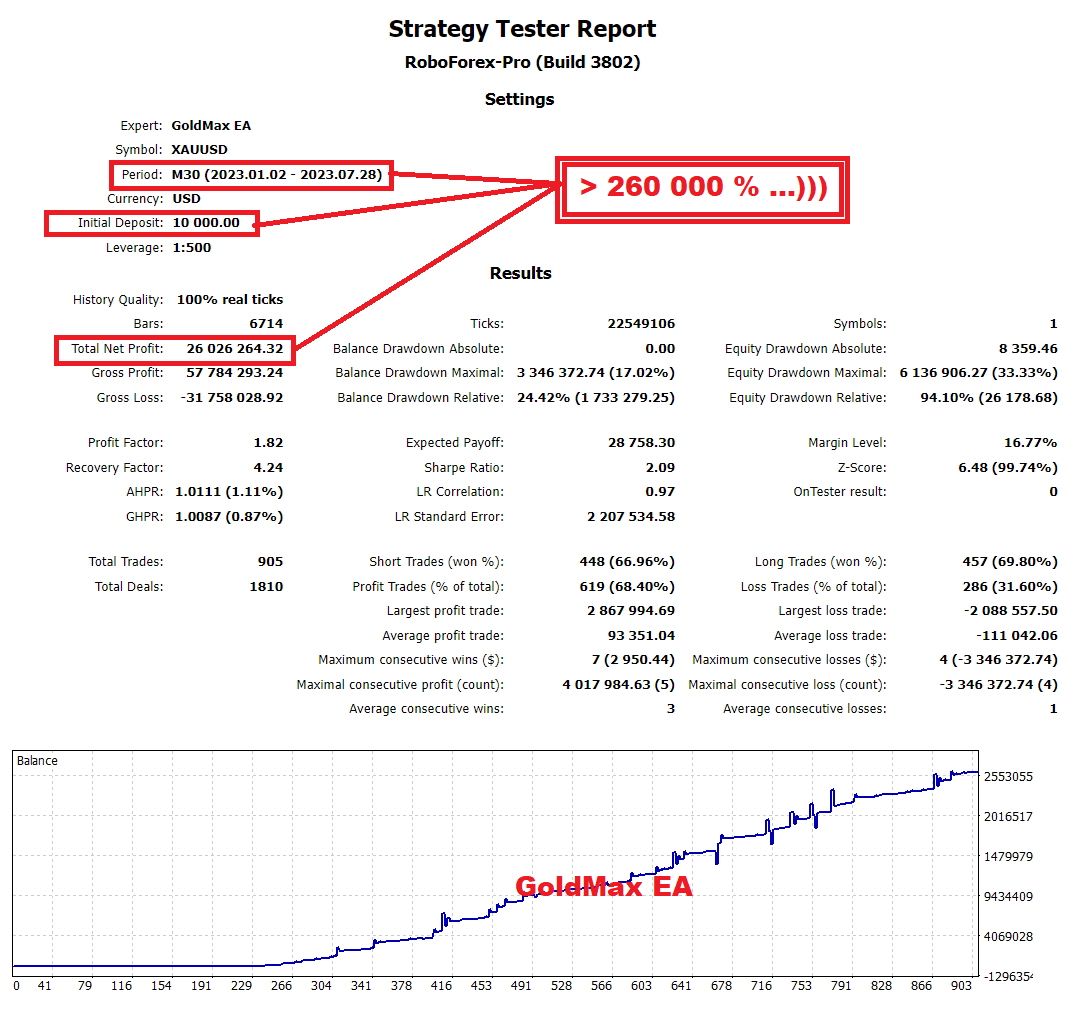Click the Margin Level value 16.77%
The image size is (1090, 1015).
tap(1030, 443)
